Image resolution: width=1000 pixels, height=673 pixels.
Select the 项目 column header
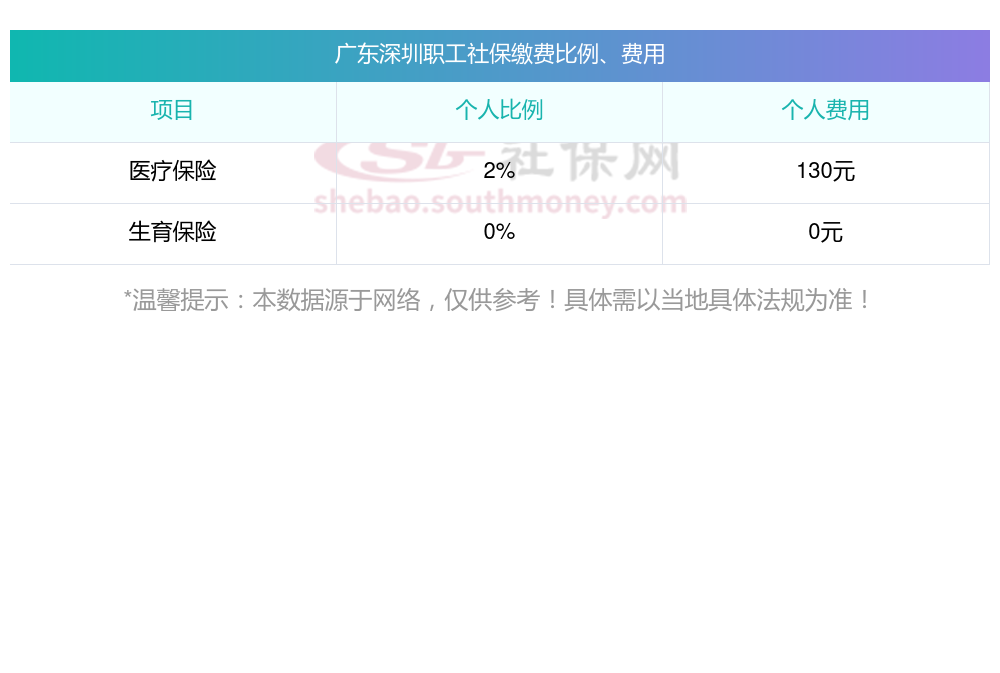point(172,110)
